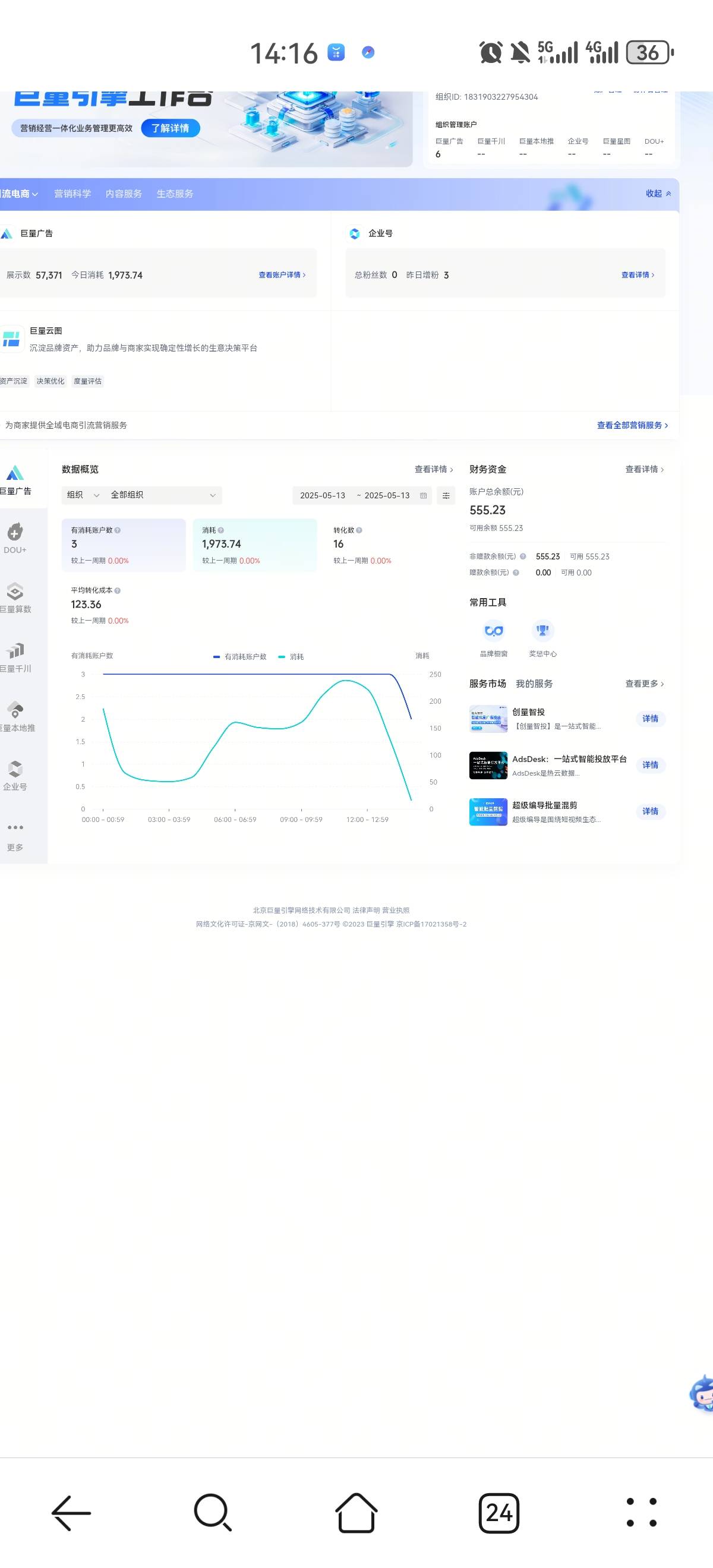Viewport: 713px width, 1568px height.
Task: Toggle the 消耗 chart legend series
Action: [x=291, y=657]
